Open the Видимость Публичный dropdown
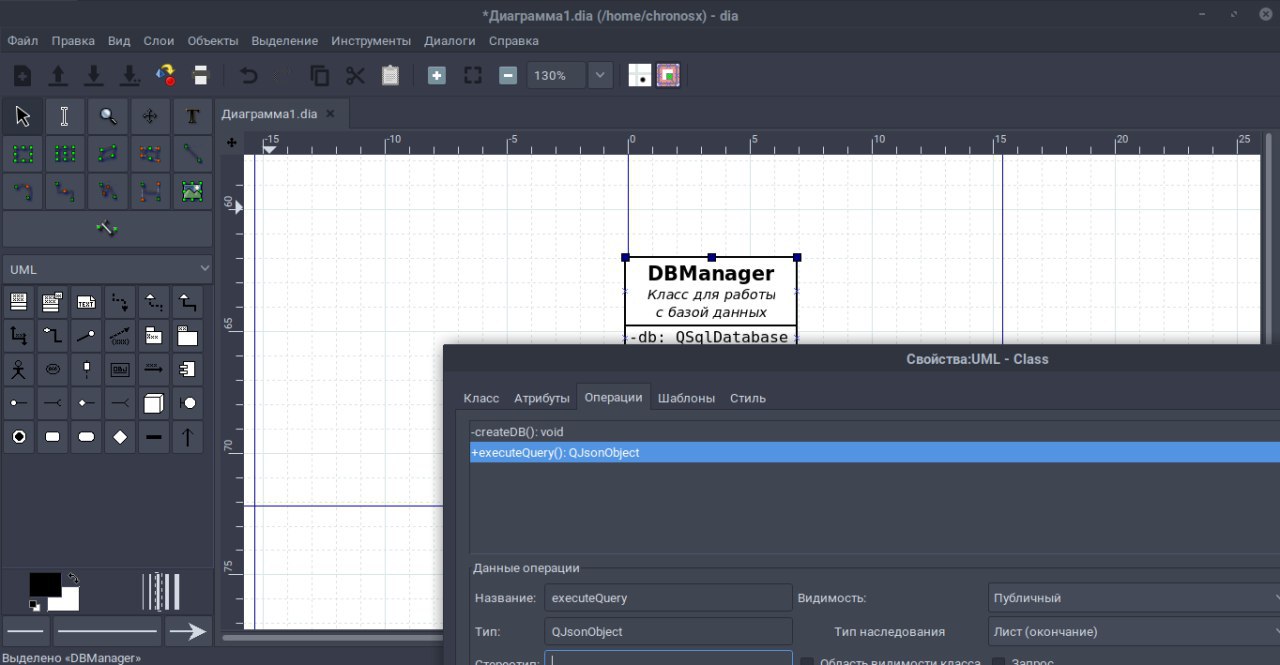Image resolution: width=1280 pixels, height=665 pixels. (1134, 598)
